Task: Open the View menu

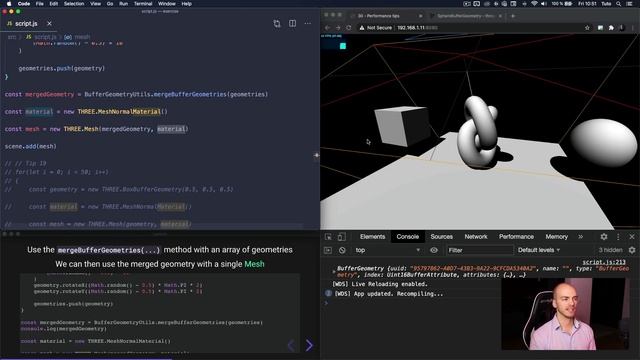Action: point(96,4)
